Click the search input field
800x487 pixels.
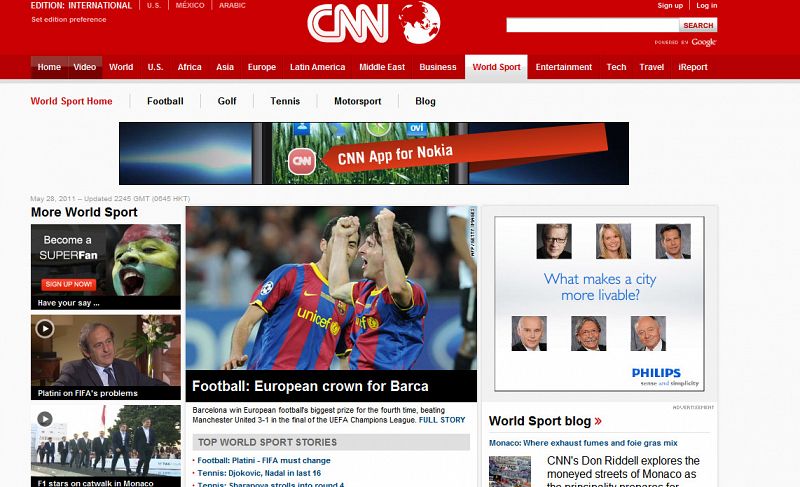592,25
